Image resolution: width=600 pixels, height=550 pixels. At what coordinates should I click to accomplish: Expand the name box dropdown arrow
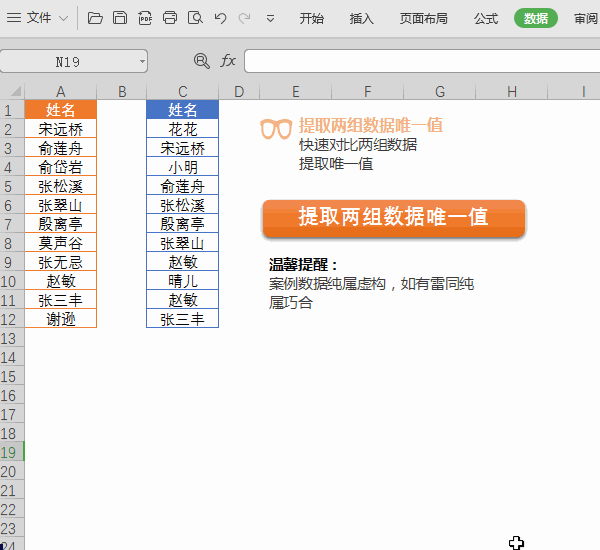pyautogui.click(x=142, y=61)
